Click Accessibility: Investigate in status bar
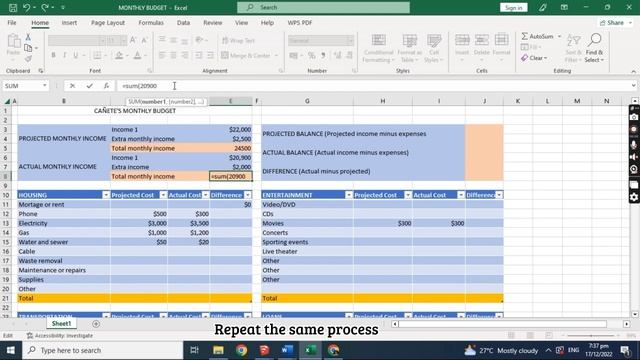 coord(60,336)
